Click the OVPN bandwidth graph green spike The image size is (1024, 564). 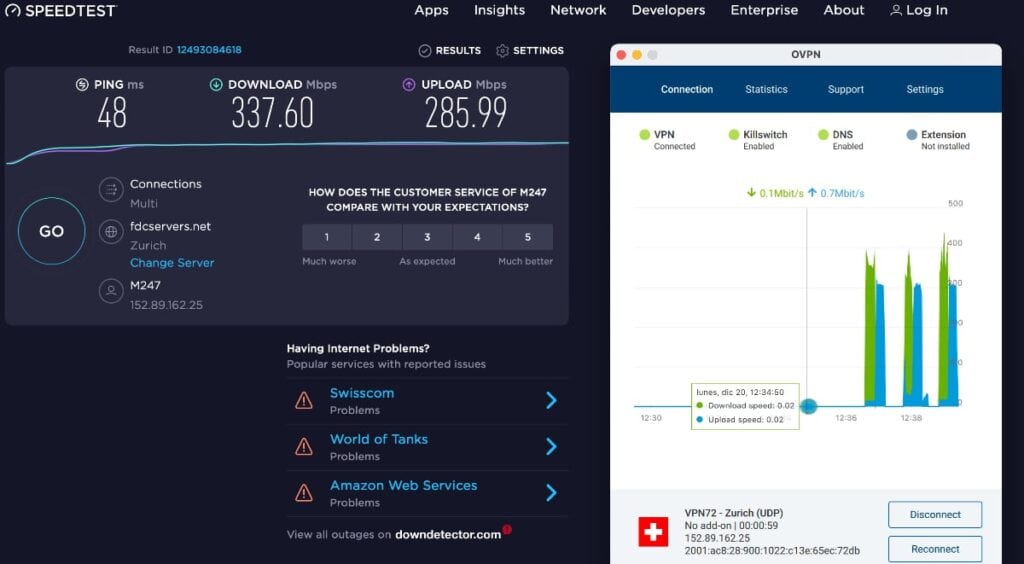pos(870,326)
